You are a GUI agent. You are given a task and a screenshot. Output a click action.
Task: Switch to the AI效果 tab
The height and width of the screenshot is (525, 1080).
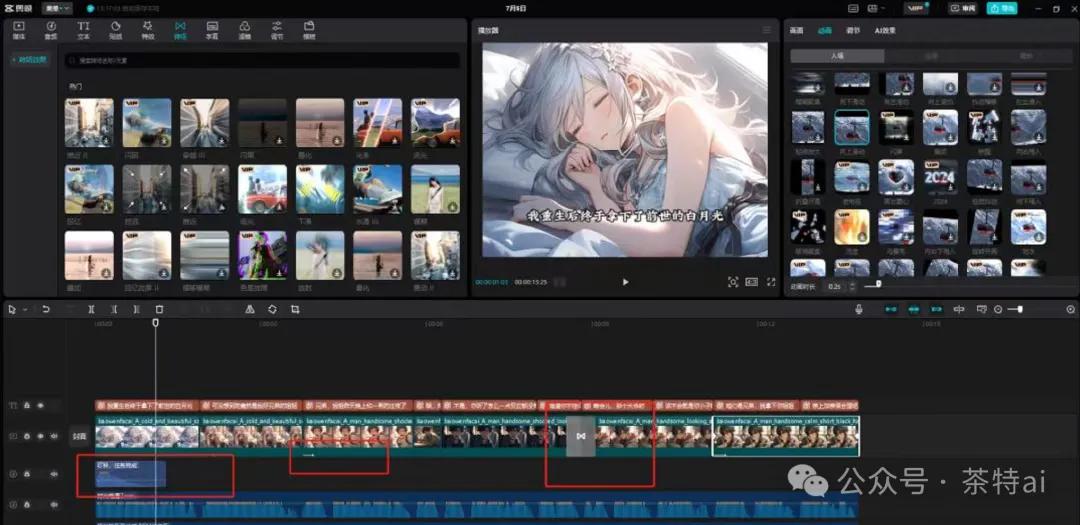click(x=885, y=31)
